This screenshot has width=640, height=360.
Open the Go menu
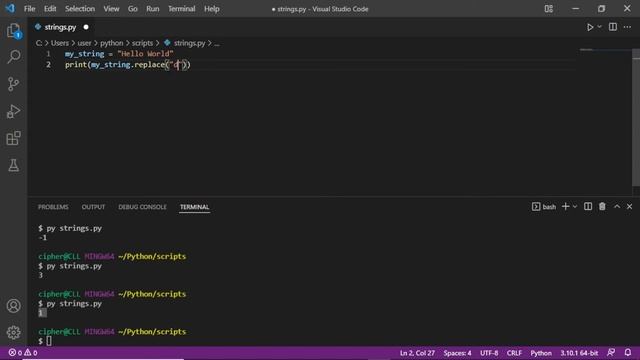[x=133, y=9]
